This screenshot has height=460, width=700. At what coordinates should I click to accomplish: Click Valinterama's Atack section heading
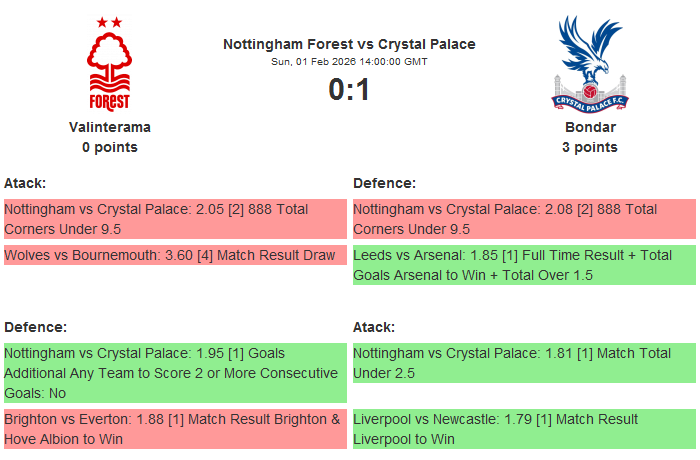25,183
